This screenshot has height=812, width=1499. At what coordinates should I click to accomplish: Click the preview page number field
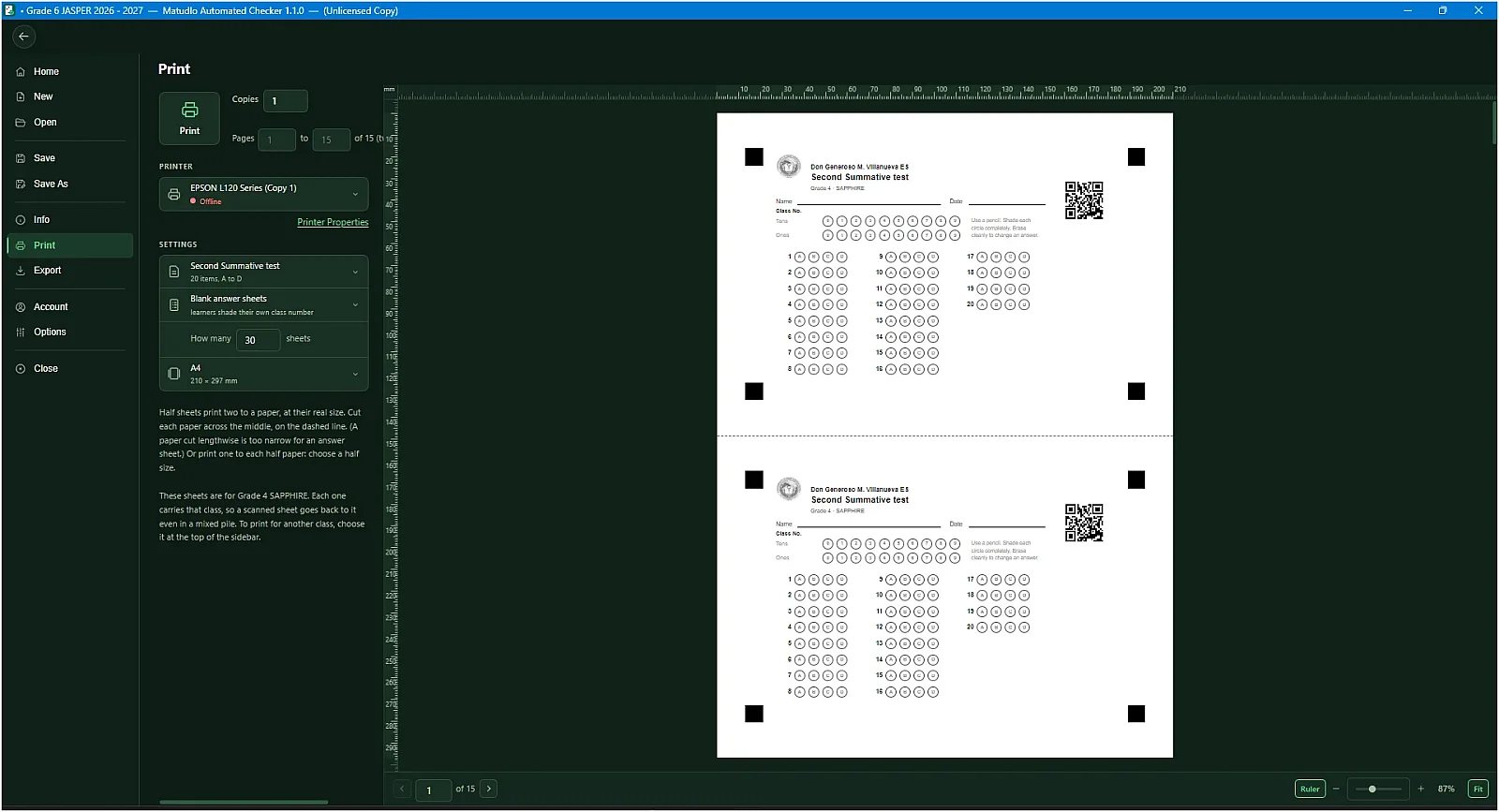[433, 790]
